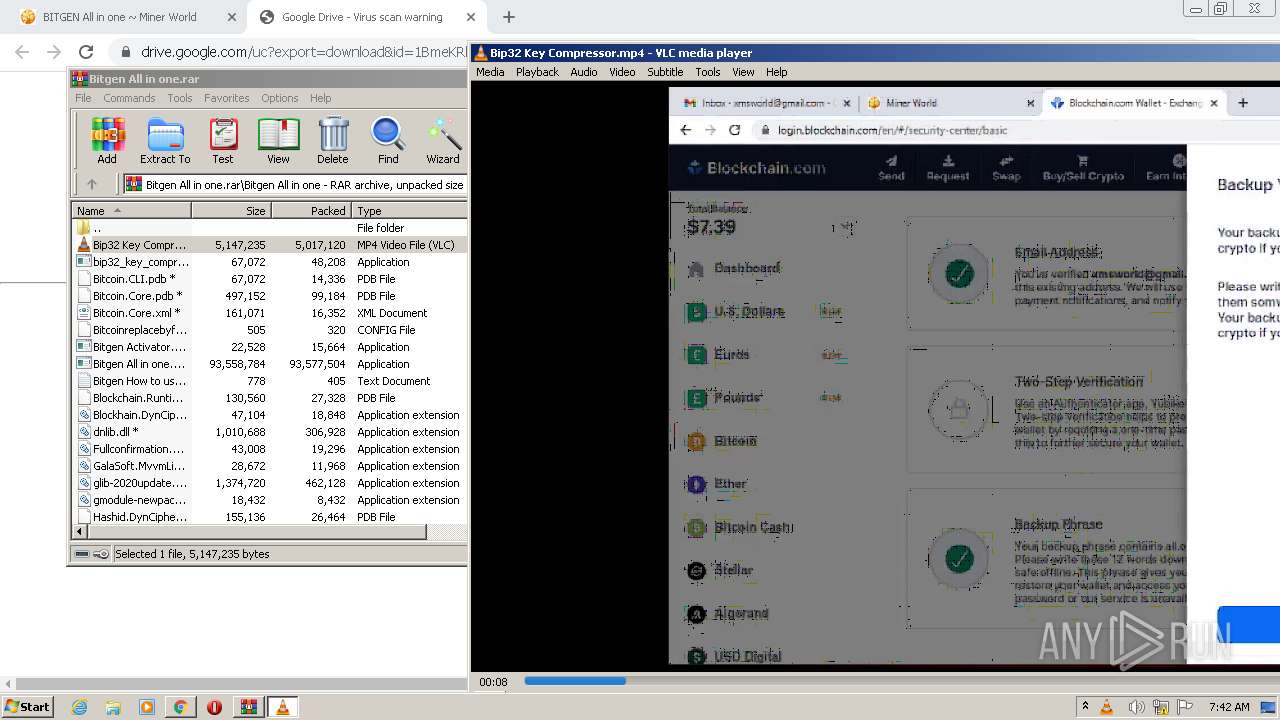The image size is (1280, 720).
Task: Close the Google Drive virus scan tab
Action: click(x=471, y=17)
